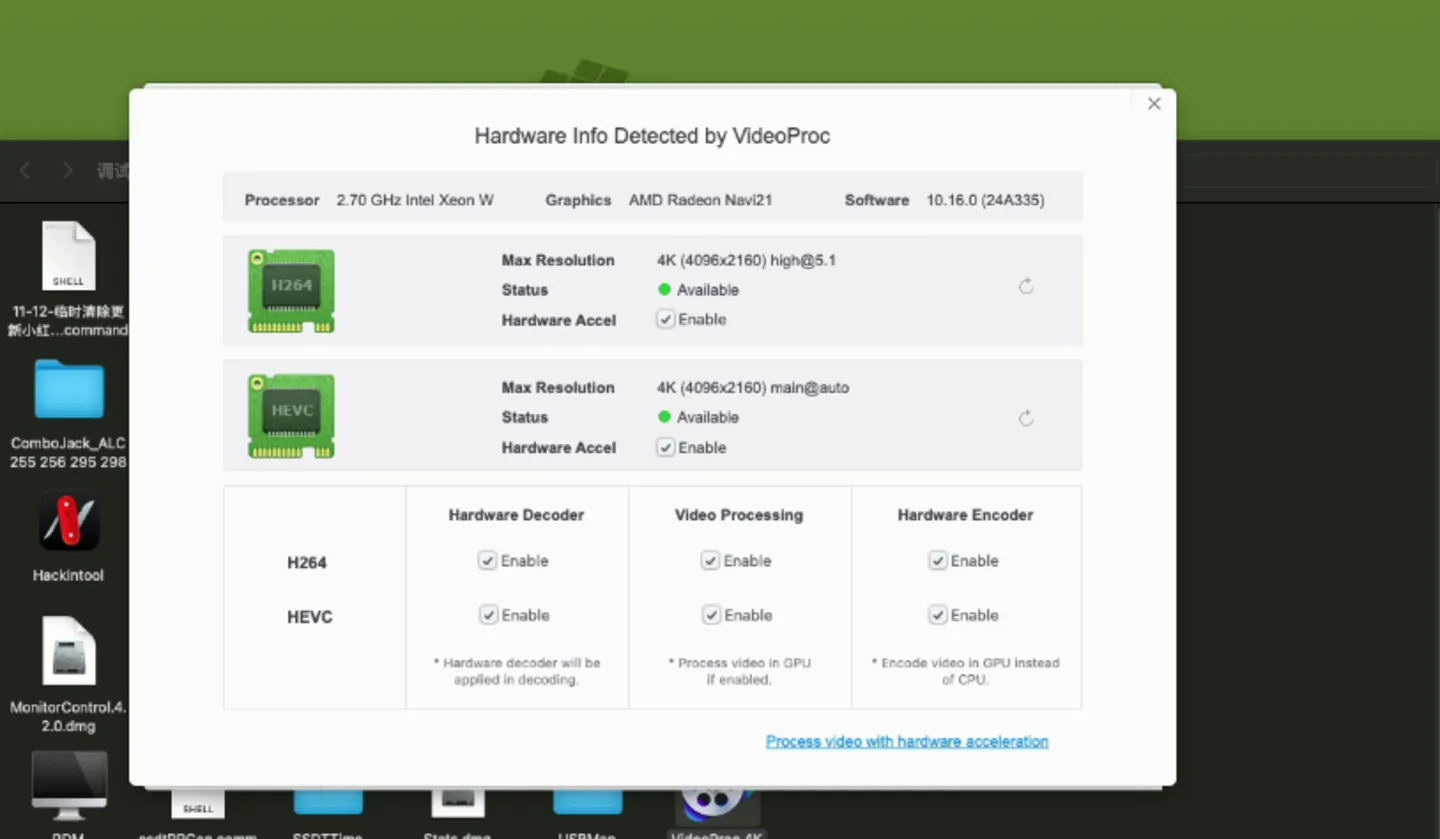
Task: Open Process video with hardware acceleration link
Action: 906,741
